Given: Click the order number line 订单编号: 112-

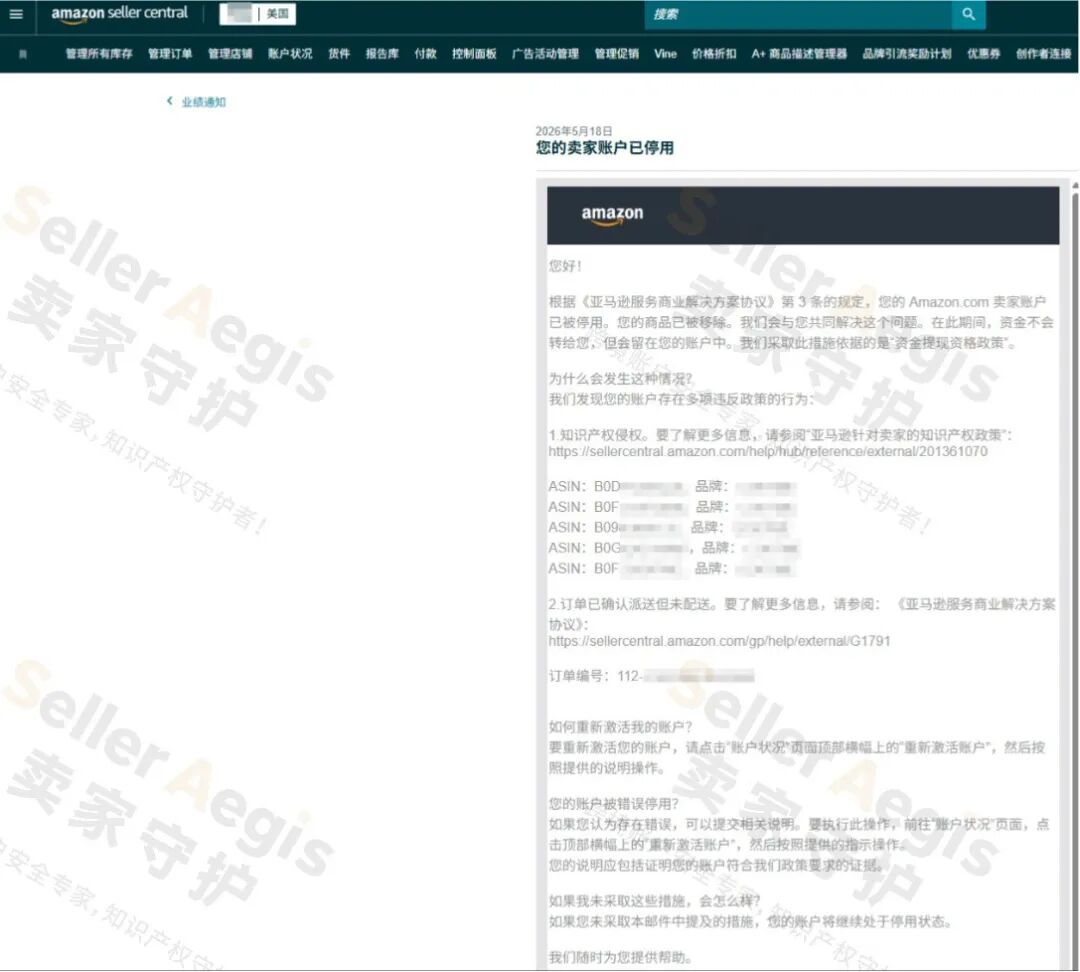Looking at the screenshot, I should pos(651,676).
